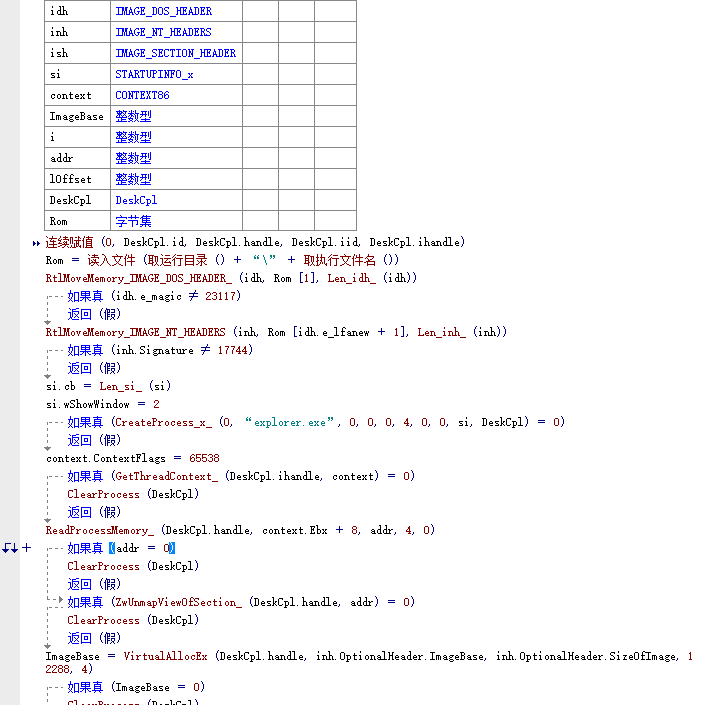Select the IMAGE_DOS_HEADER type cell
The height and width of the screenshot is (705, 708).
[x=176, y=11]
